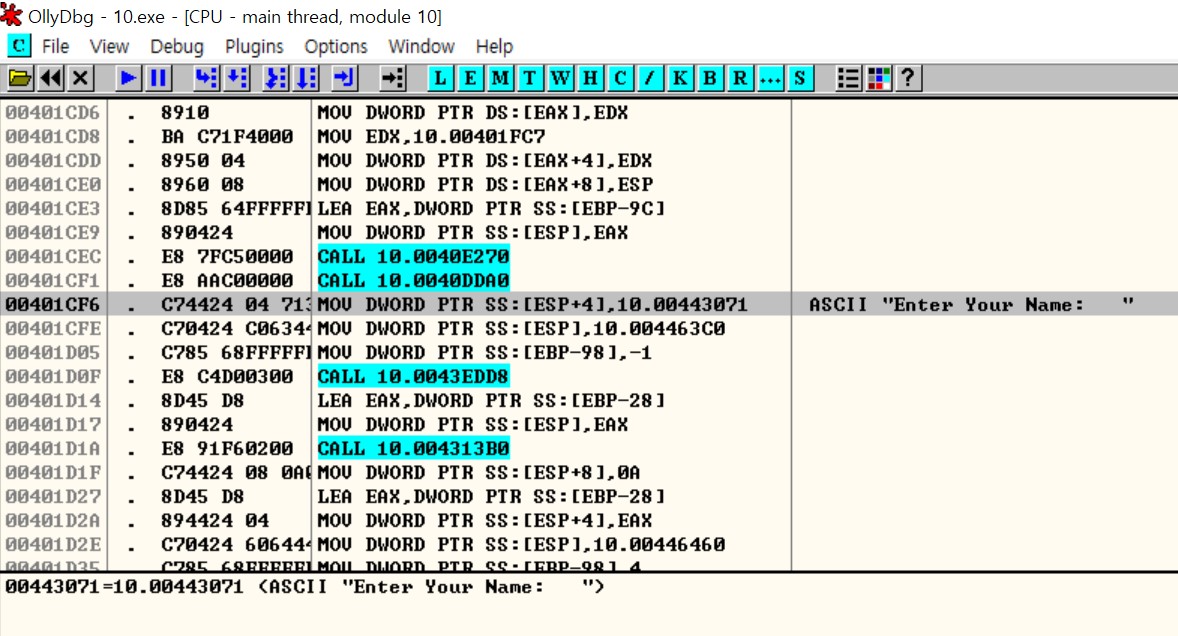Select address row 00401CDD
1178x636 pixels.
(x=53, y=161)
